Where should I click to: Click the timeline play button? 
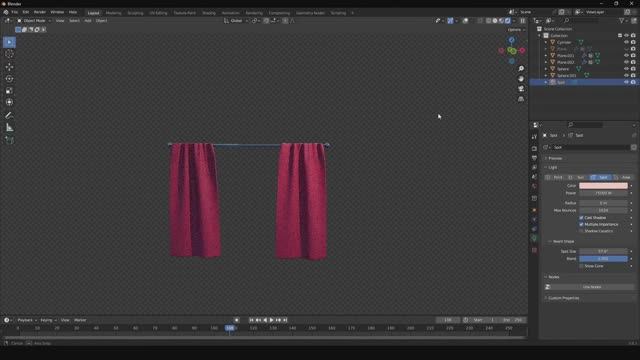pyautogui.click(x=271, y=320)
